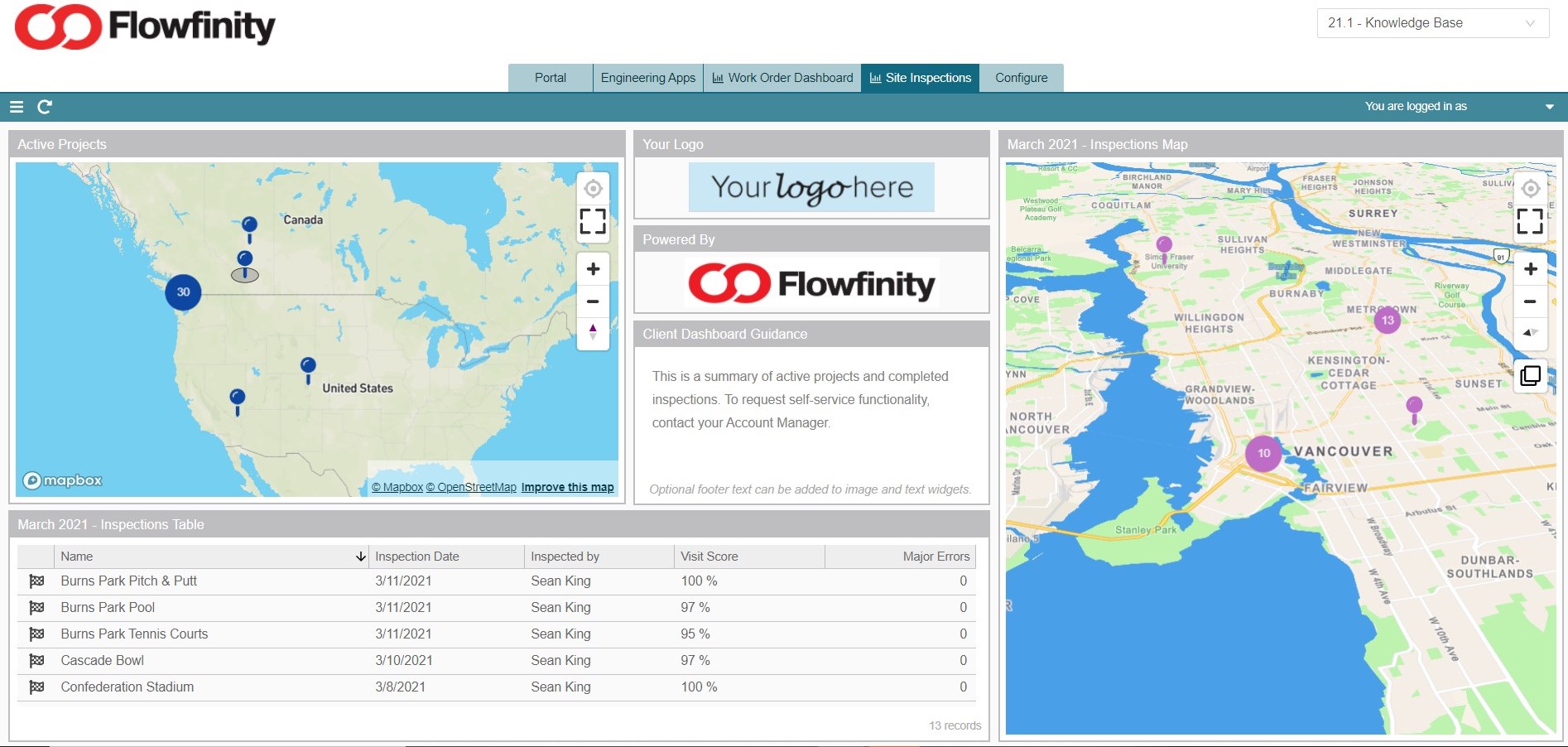Switch to the Portal tab
Screen dimensions: 1568x747
click(551, 78)
